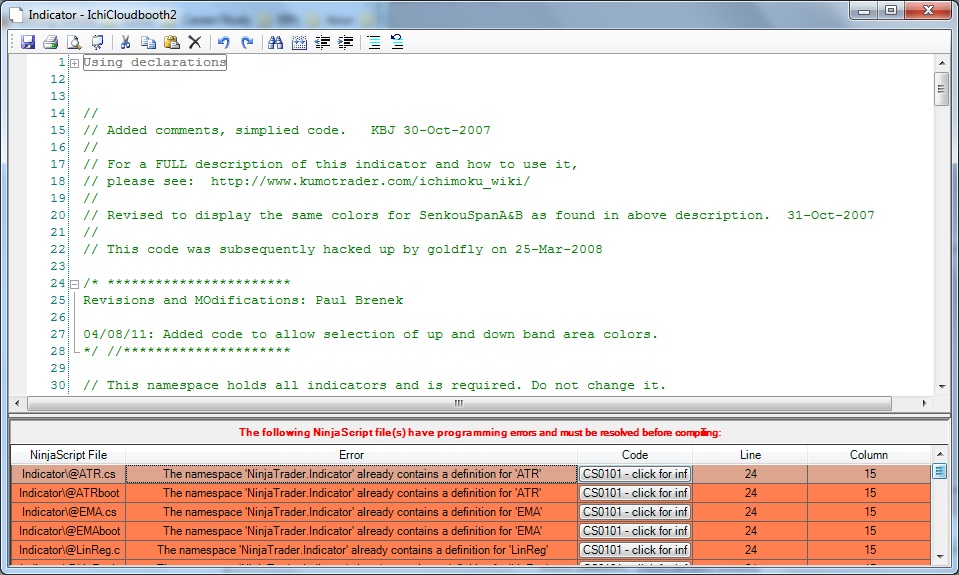Image resolution: width=959 pixels, height=575 pixels.
Task: Open CS0101 info for Indicator\@LinReg.c row
Action: (x=635, y=550)
